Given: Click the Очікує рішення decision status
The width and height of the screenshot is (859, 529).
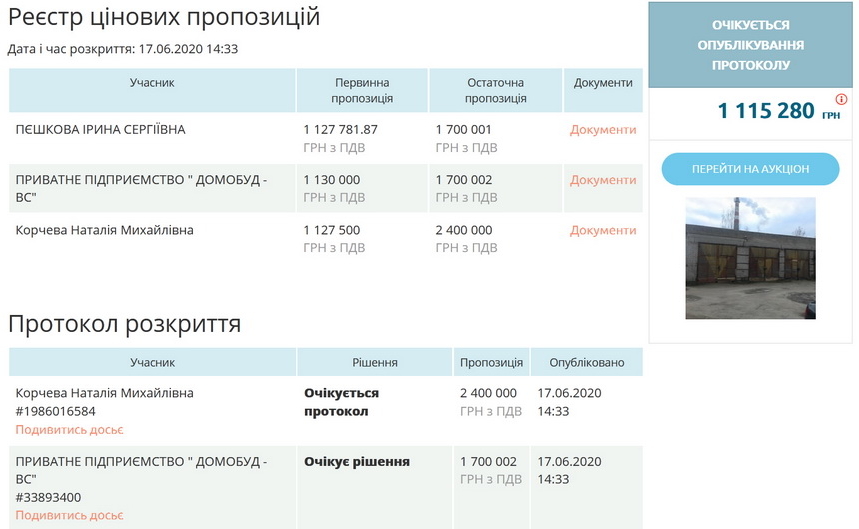Looking at the screenshot, I should (357, 462).
